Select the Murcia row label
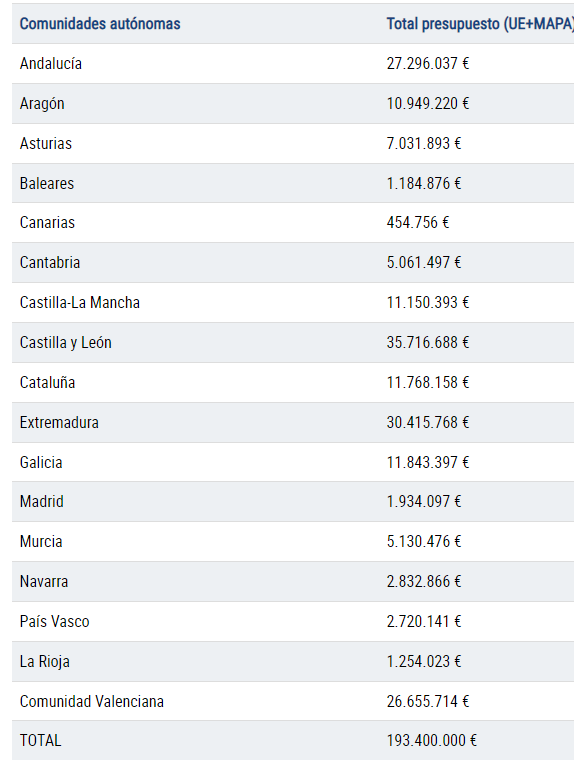 coord(41,542)
